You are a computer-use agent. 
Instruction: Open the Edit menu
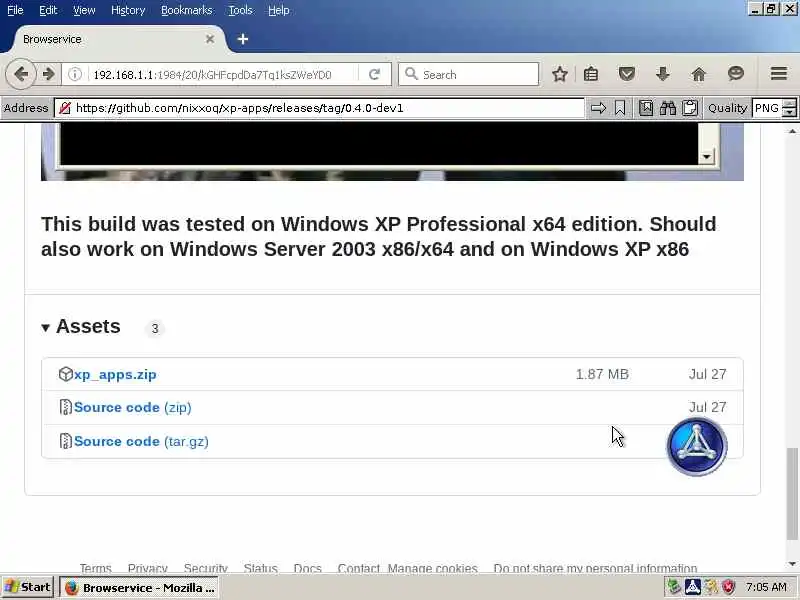pos(48,10)
